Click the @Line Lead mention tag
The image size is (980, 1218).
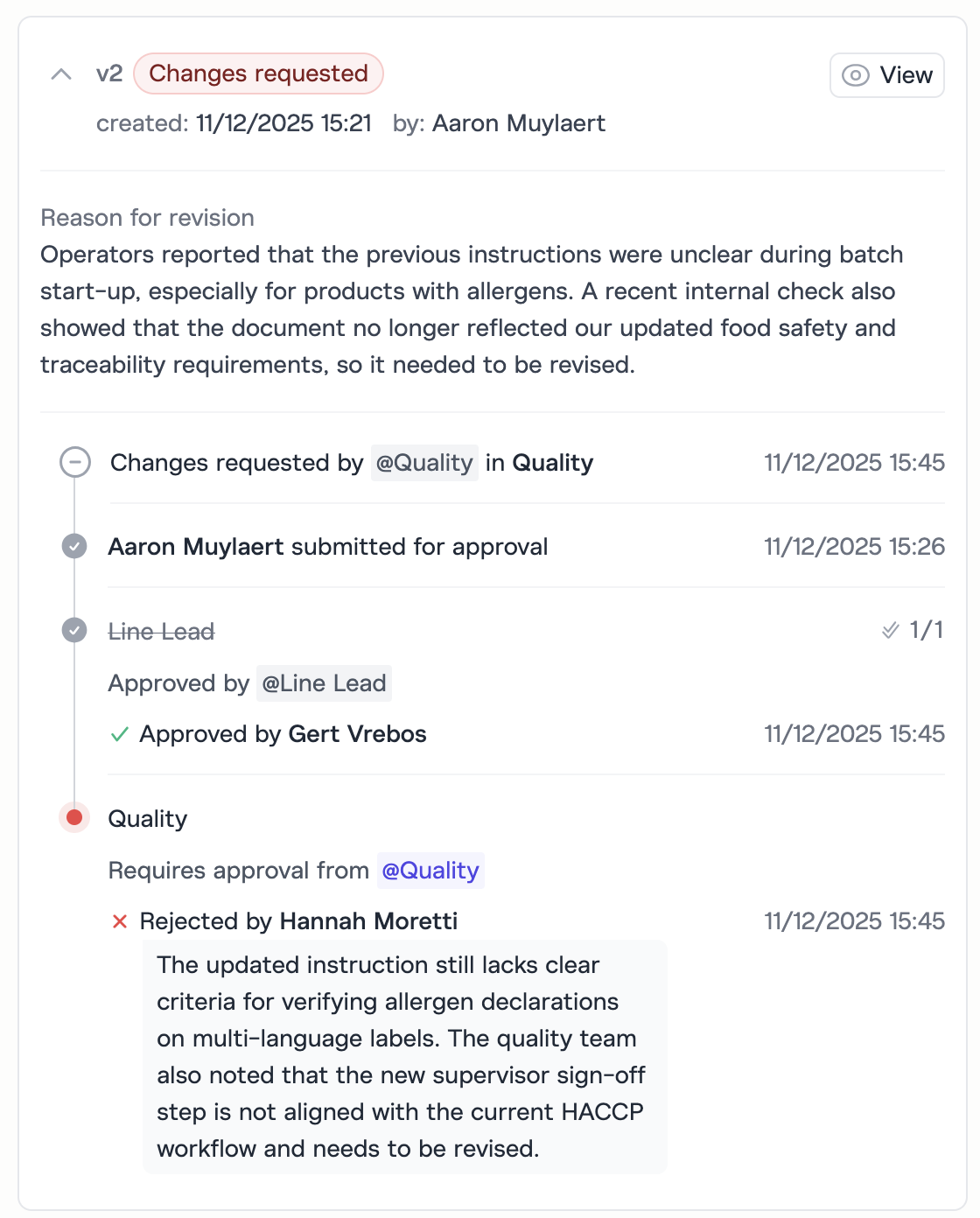[324, 683]
